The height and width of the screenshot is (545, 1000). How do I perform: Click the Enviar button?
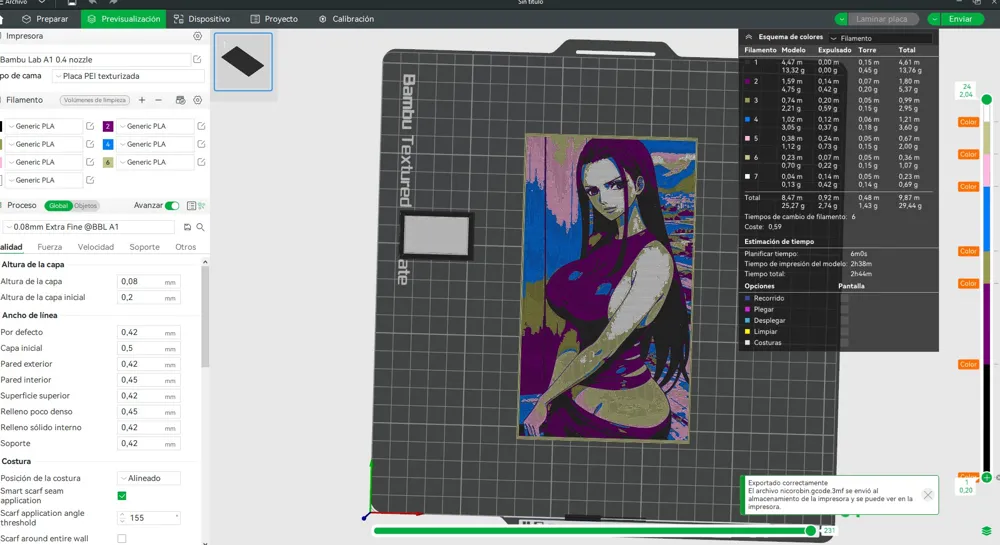tap(960, 19)
